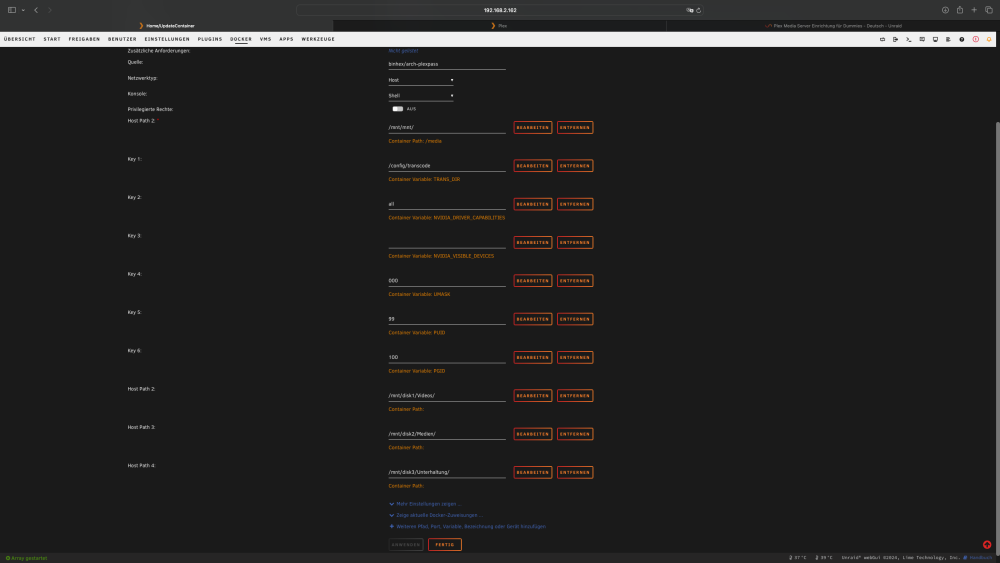Click BEARBEITEN for /mnt/disk3/Unterhaltung/
The image size is (1000, 563).
pos(533,472)
